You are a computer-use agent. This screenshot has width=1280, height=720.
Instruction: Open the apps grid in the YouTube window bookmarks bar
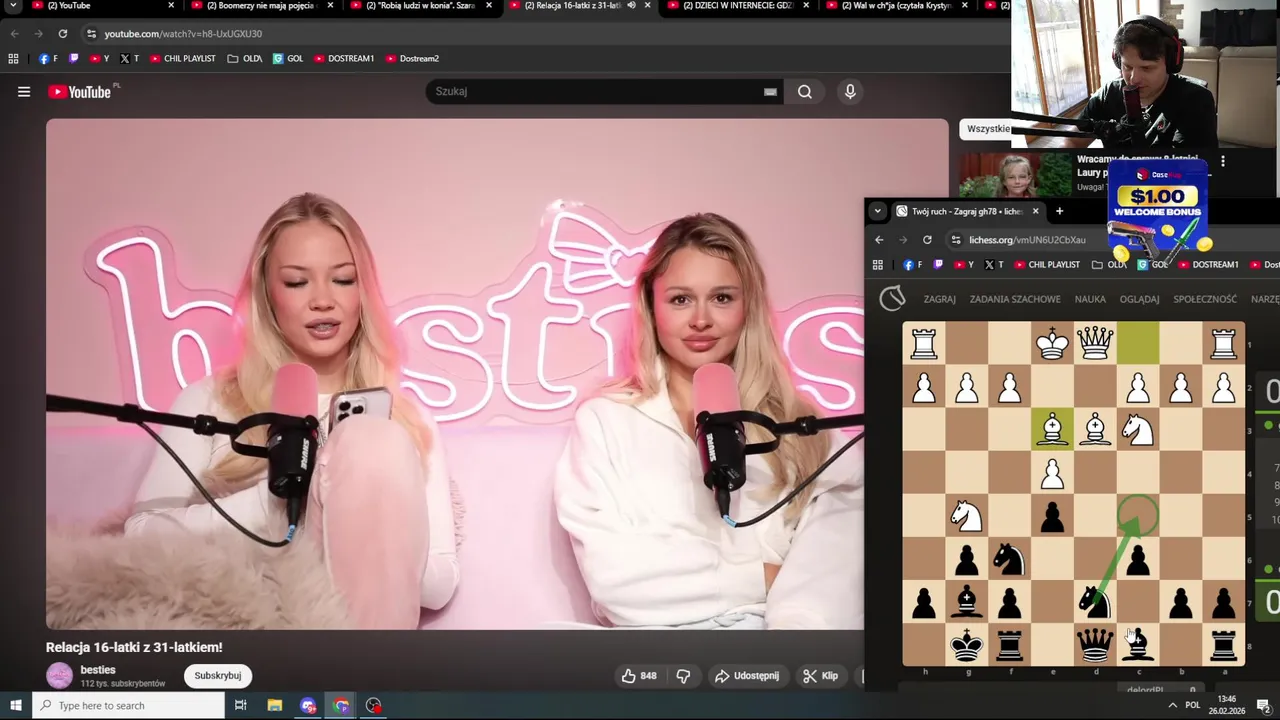tap(13, 59)
